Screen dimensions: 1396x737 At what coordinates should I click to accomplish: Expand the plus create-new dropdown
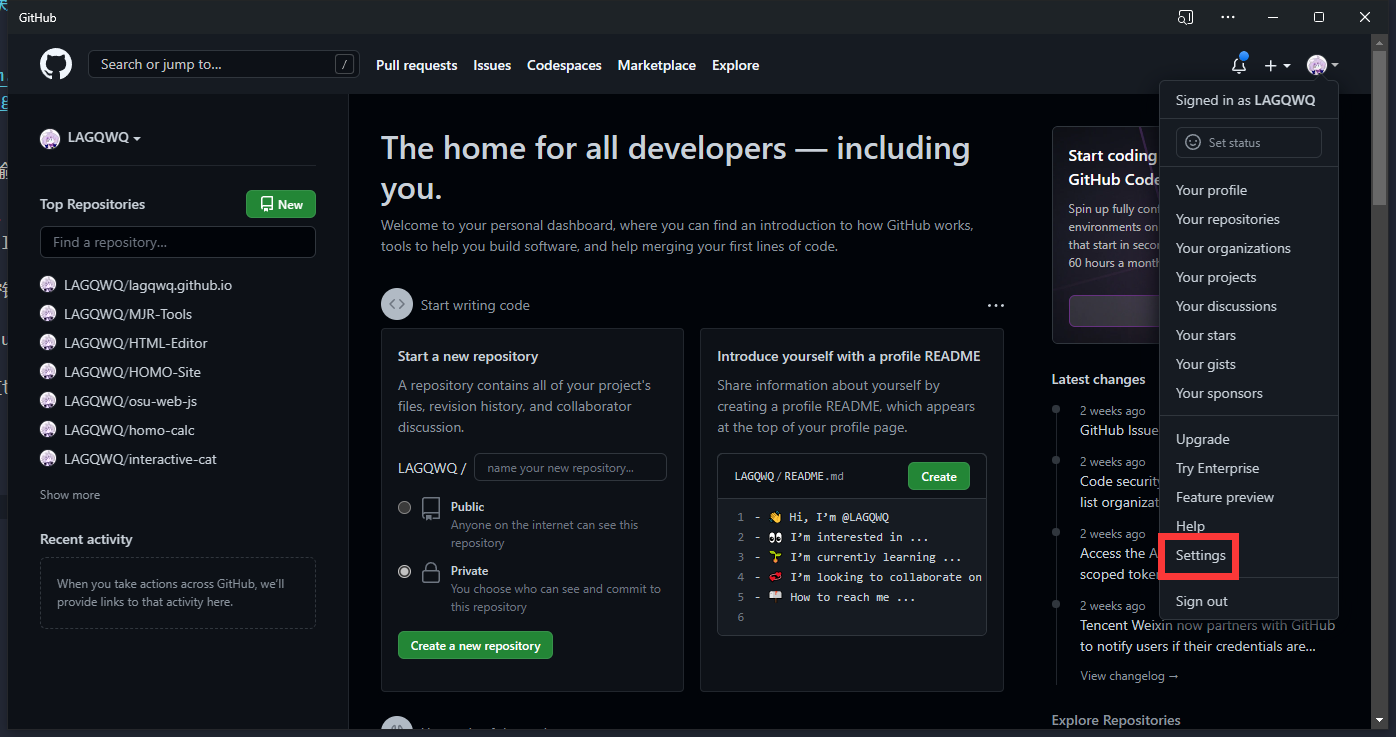tap(1277, 66)
